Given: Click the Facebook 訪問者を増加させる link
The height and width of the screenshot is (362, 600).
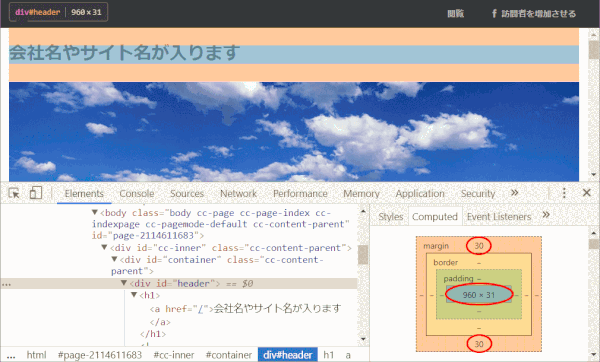Looking at the screenshot, I should (x=534, y=14).
